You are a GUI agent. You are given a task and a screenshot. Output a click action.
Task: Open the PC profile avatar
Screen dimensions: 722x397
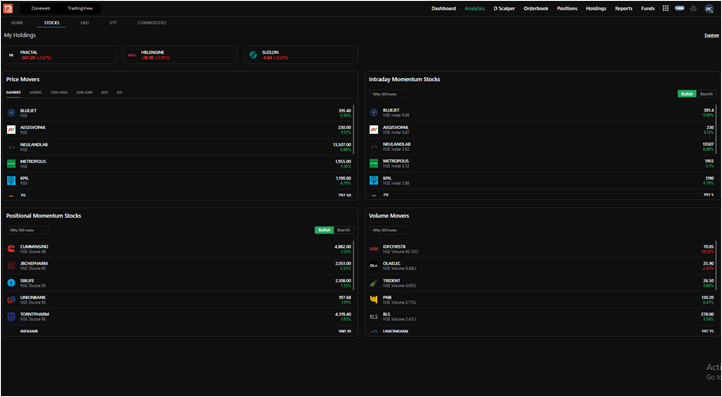click(x=709, y=9)
